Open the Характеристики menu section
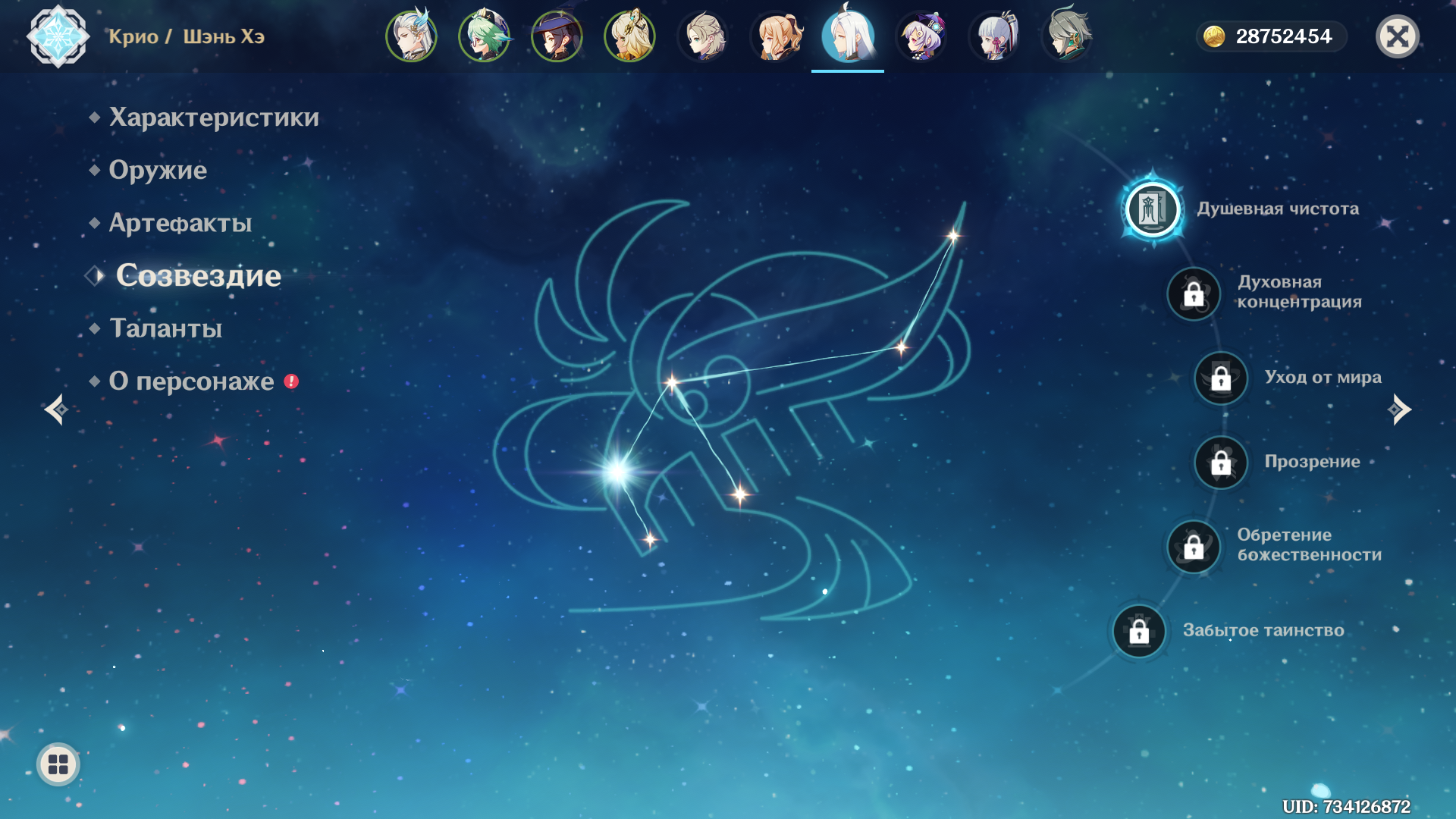Image resolution: width=1456 pixels, height=819 pixels. pos(214,118)
